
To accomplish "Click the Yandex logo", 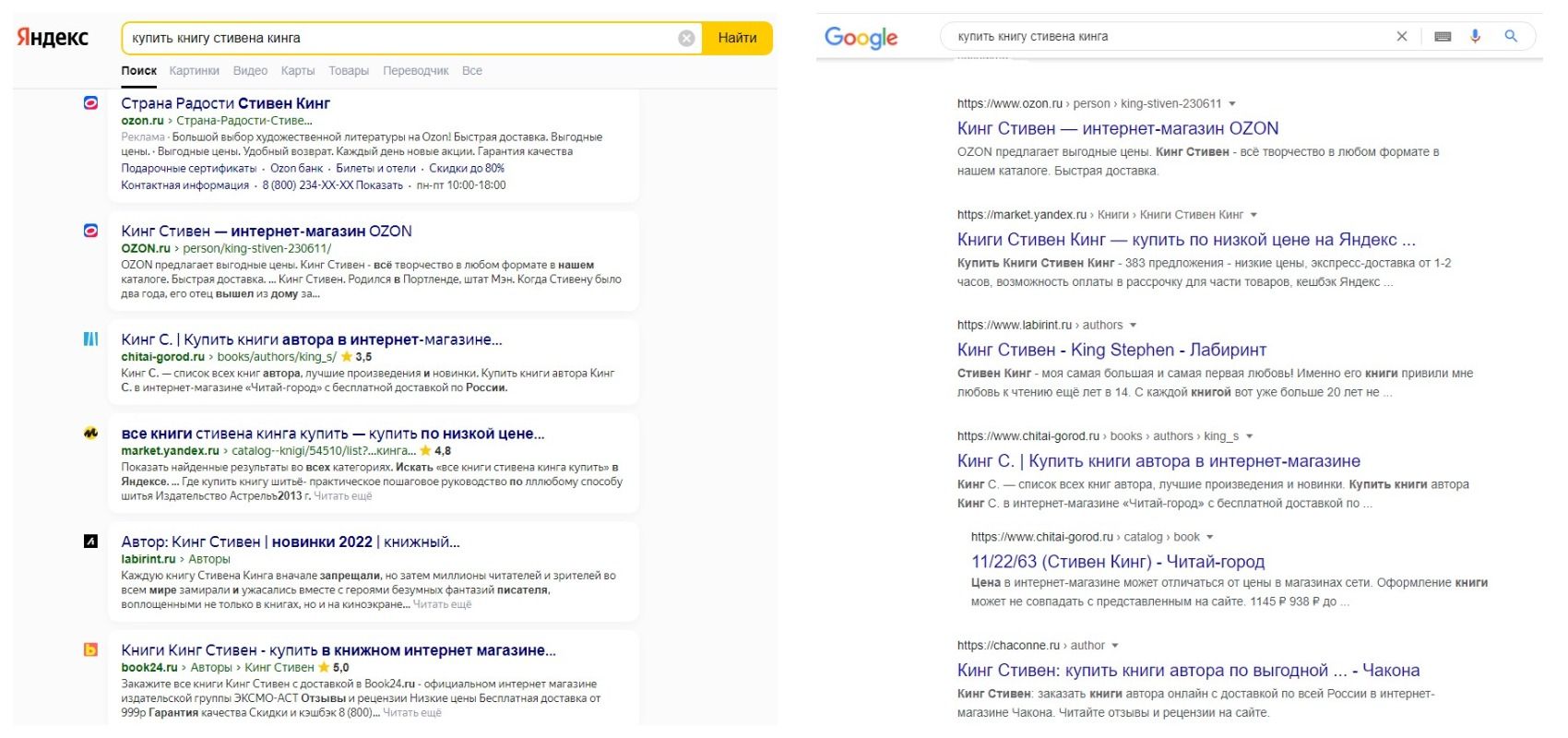I will point(53,37).
